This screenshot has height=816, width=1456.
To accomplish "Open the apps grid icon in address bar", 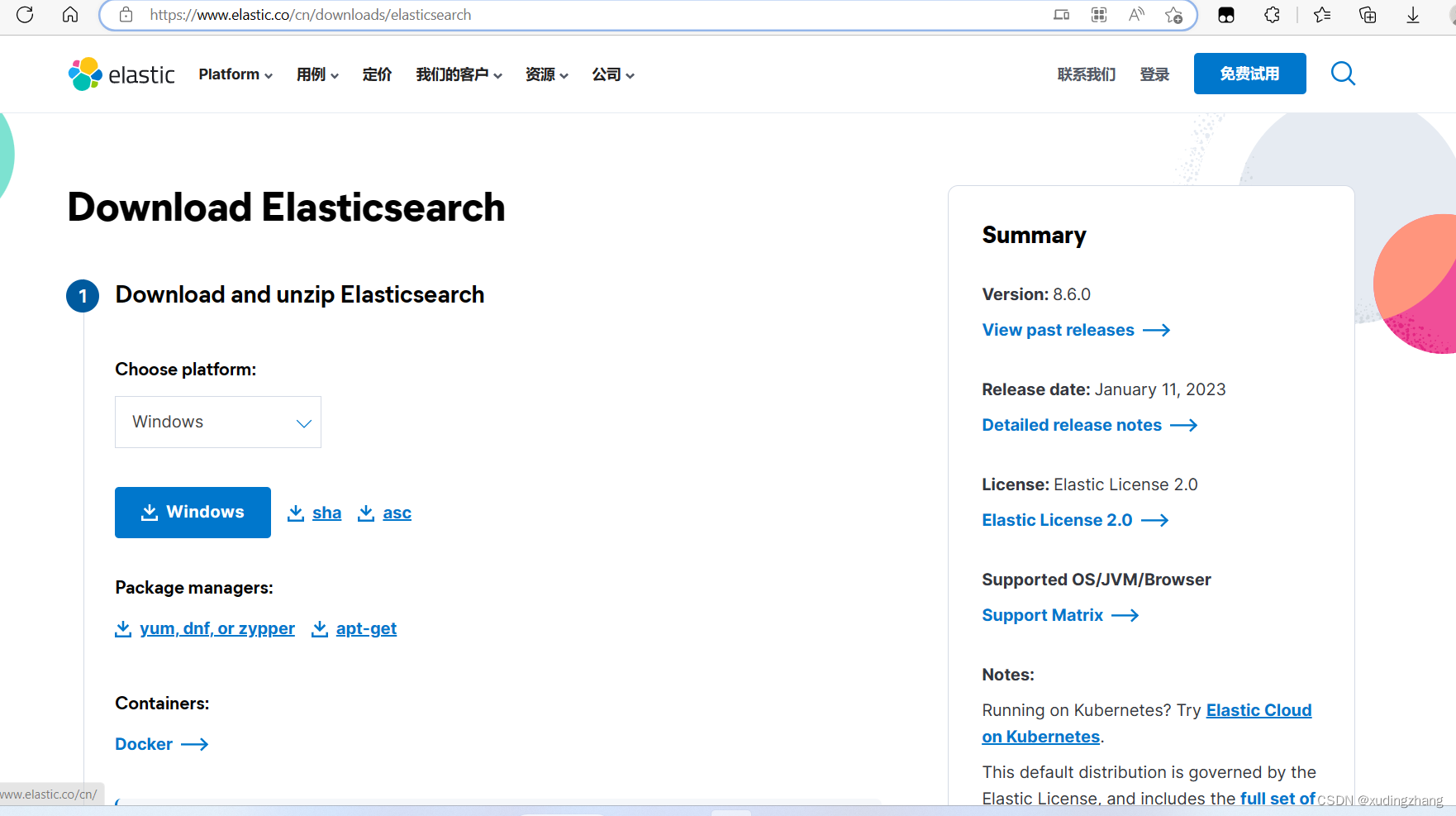I will pyautogui.click(x=1099, y=14).
